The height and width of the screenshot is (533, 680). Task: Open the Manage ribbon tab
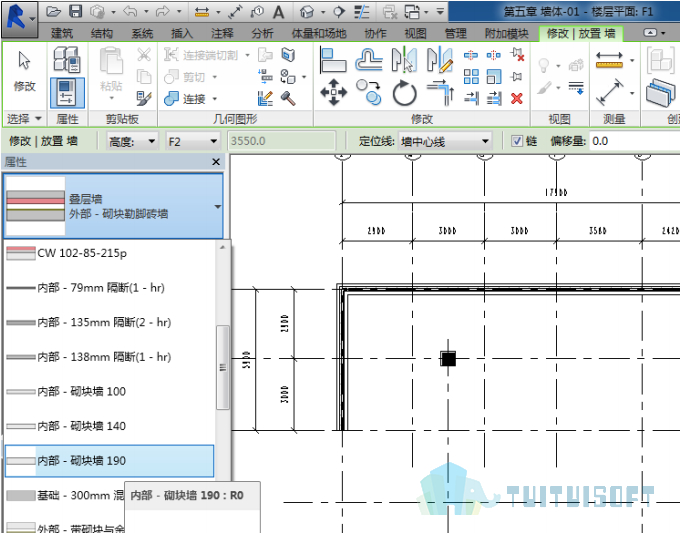coord(455,33)
